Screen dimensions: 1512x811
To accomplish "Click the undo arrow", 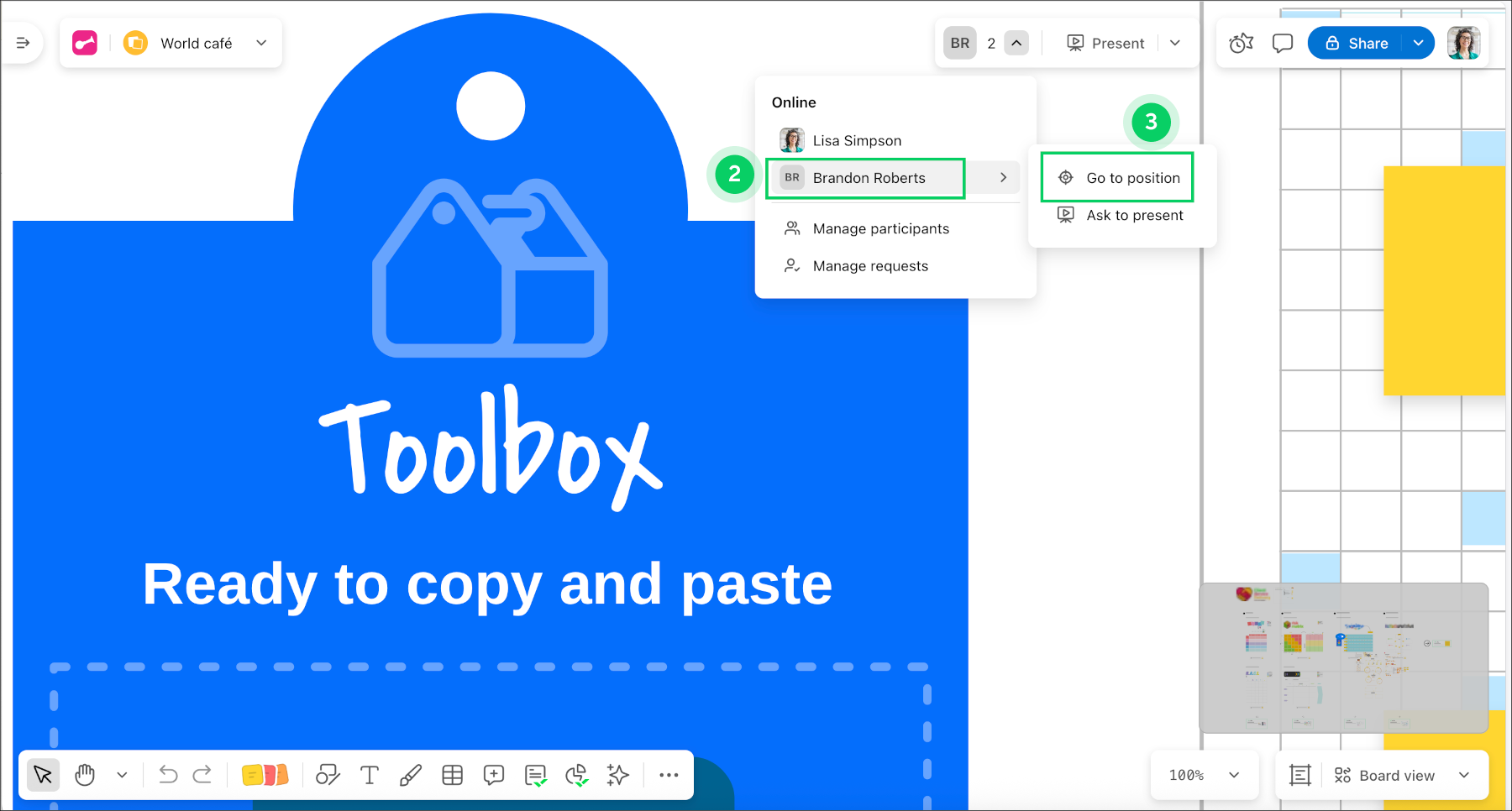I will (x=168, y=775).
